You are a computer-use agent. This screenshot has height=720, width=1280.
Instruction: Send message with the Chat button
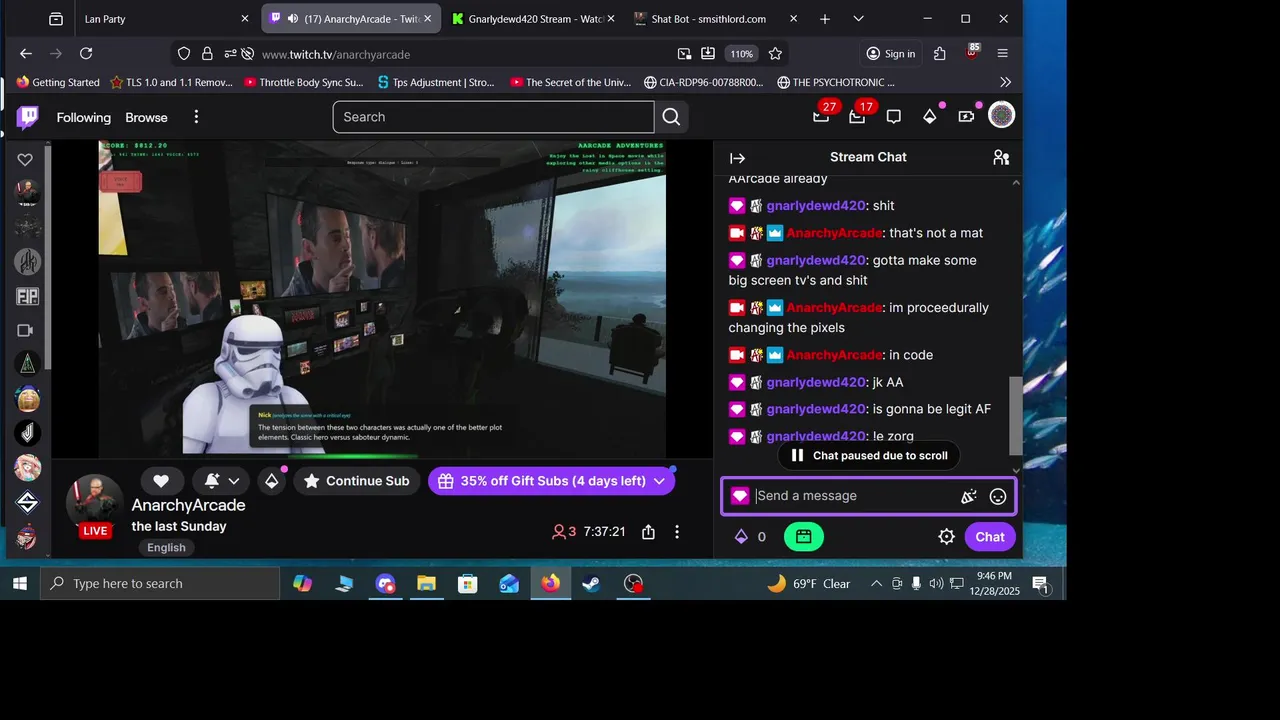coord(990,537)
